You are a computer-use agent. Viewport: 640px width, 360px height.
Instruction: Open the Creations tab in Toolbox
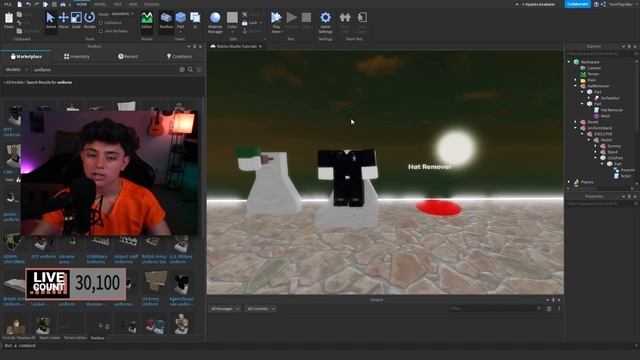click(x=179, y=56)
